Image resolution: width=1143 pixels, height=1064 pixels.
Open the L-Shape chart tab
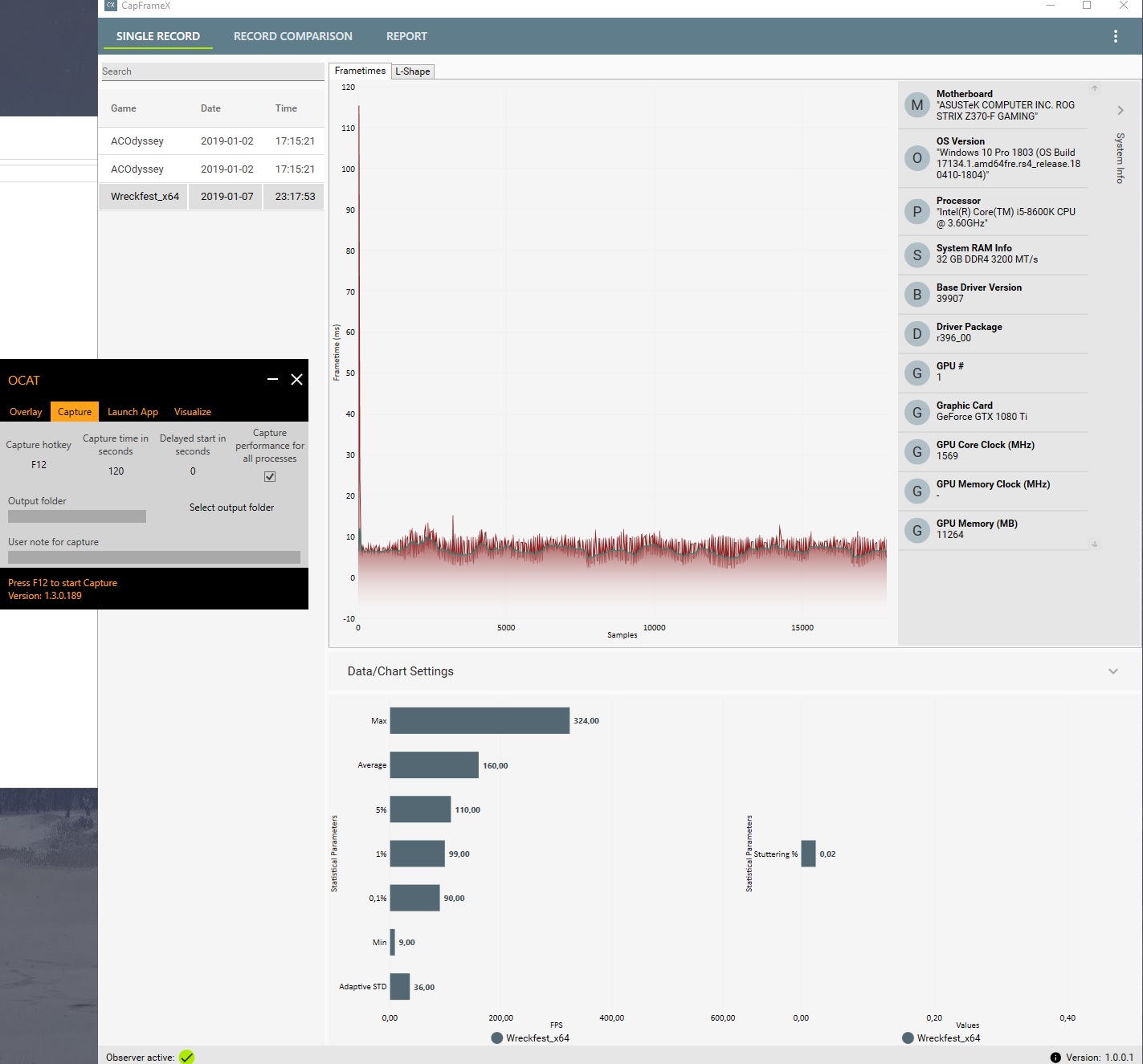pyautogui.click(x=413, y=71)
